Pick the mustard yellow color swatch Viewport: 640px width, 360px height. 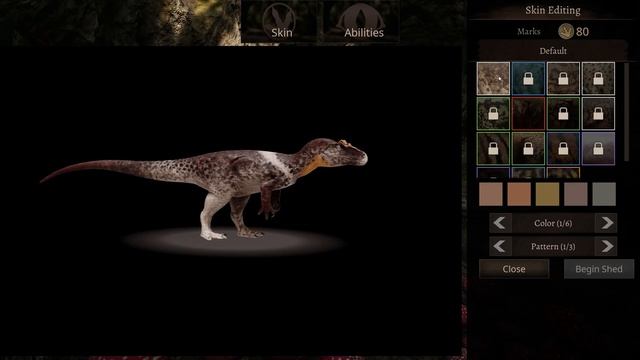pos(547,194)
